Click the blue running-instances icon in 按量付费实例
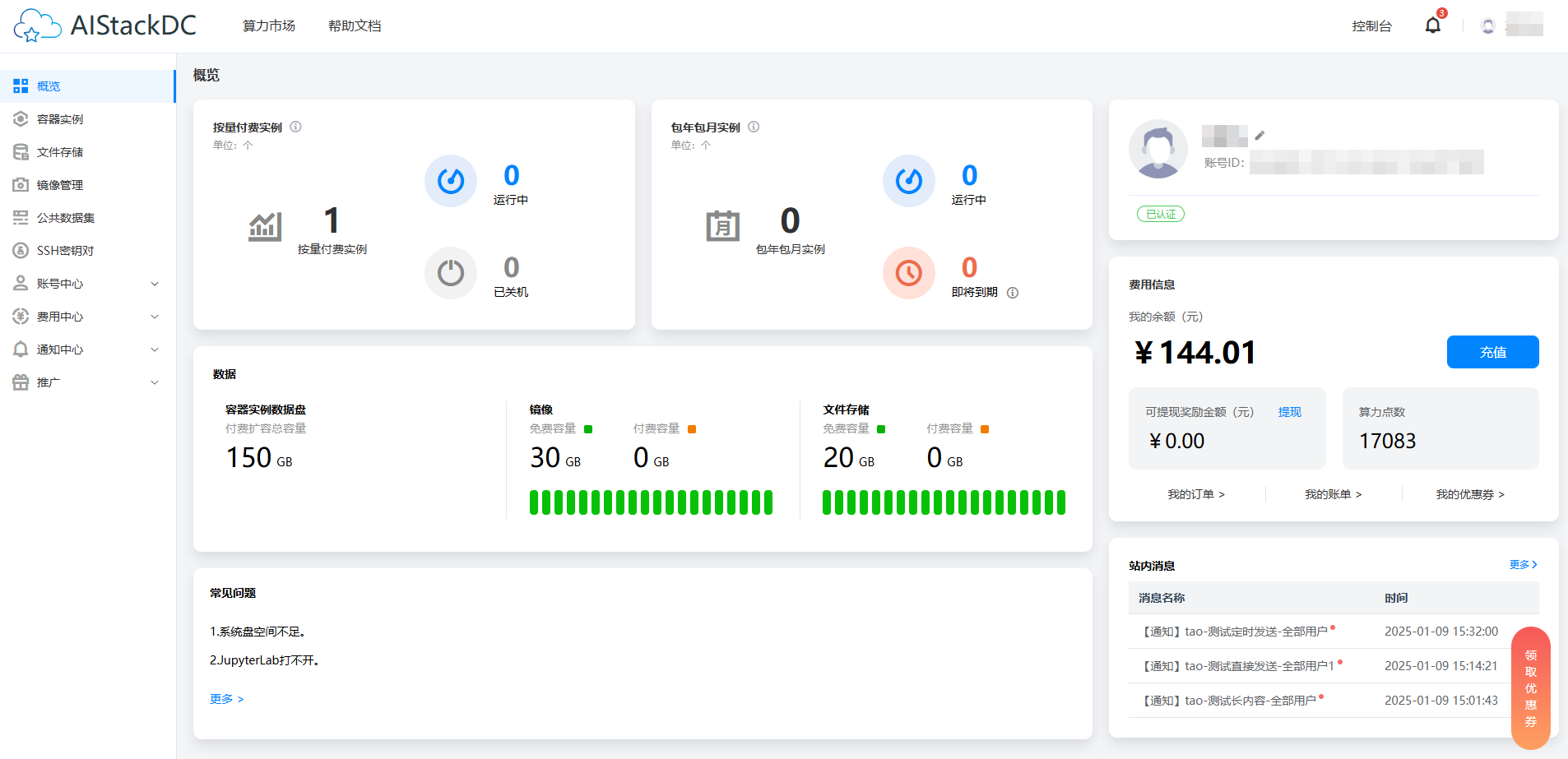The image size is (1568, 759). point(451,181)
